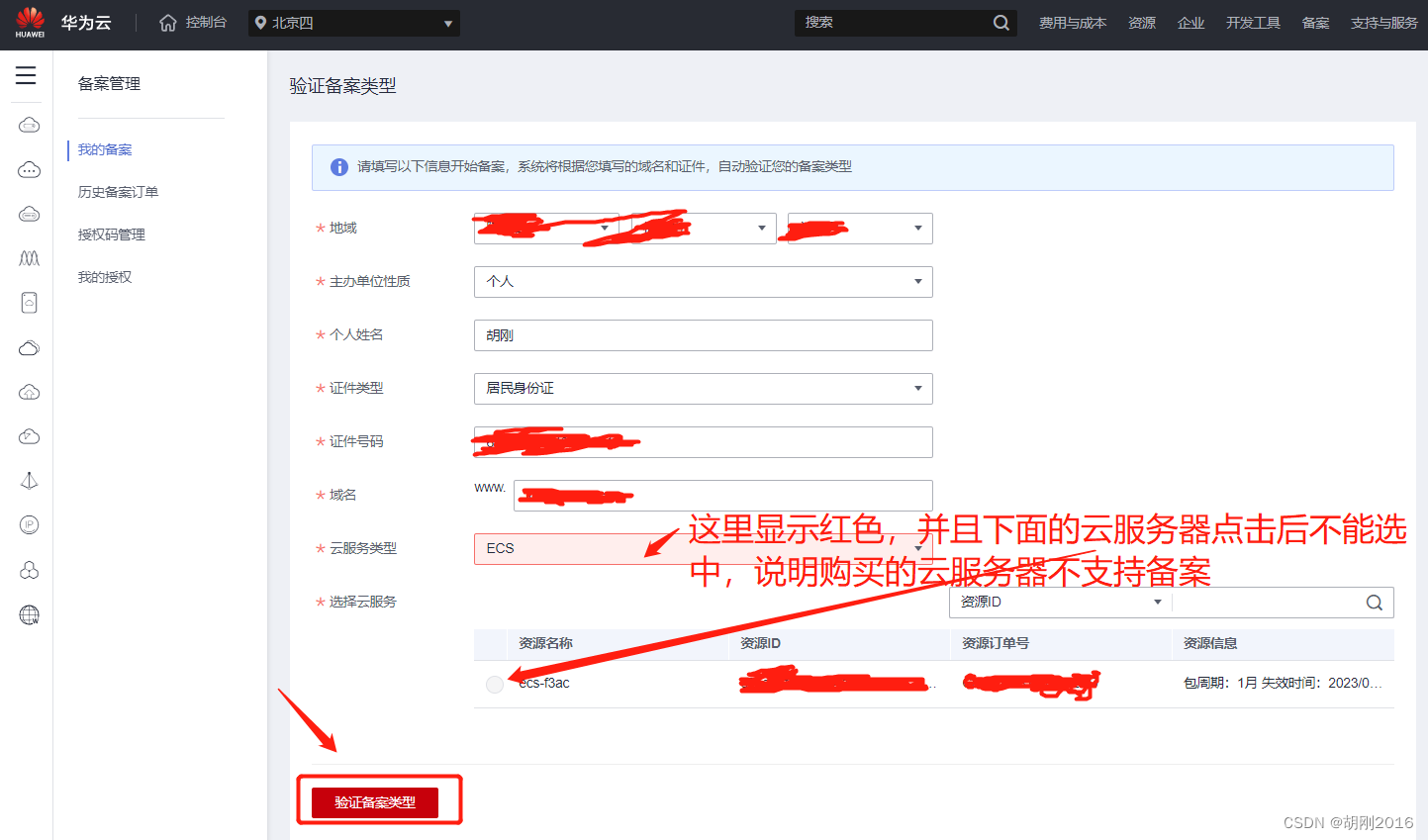The image size is (1428, 840).
Task: Click the globe domain icon in sidebar
Action: [30, 615]
